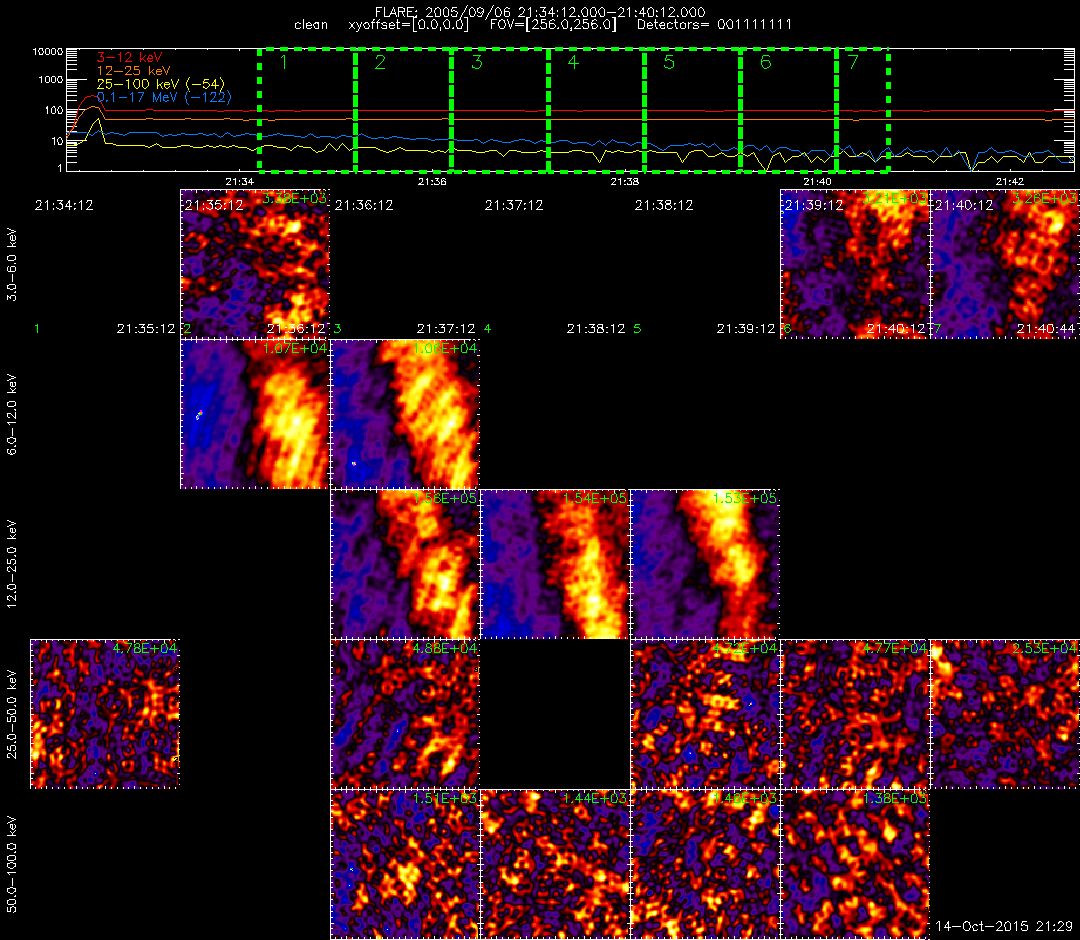The width and height of the screenshot is (1080, 940).
Task: Click the '10000' y-axis label
Action: (48, 52)
